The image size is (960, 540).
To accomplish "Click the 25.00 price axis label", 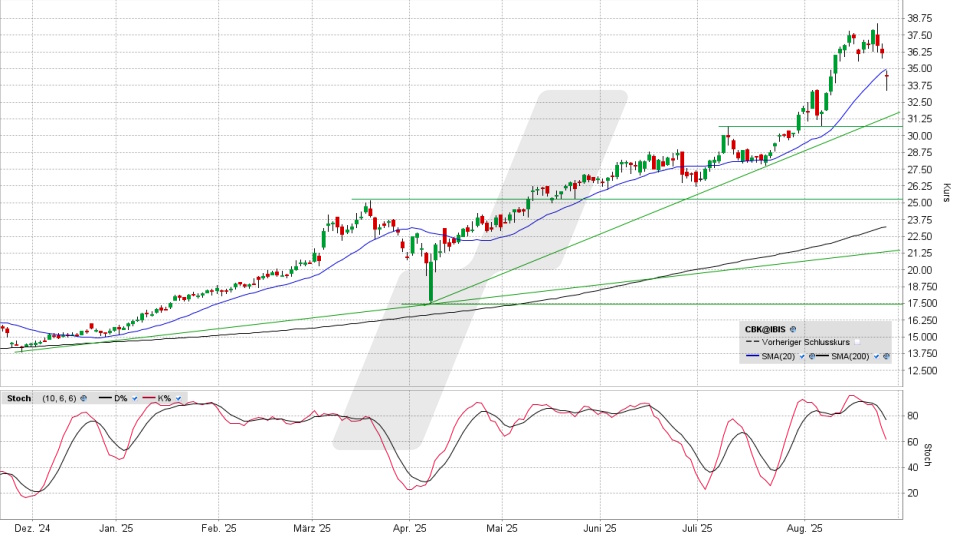I will coord(920,203).
